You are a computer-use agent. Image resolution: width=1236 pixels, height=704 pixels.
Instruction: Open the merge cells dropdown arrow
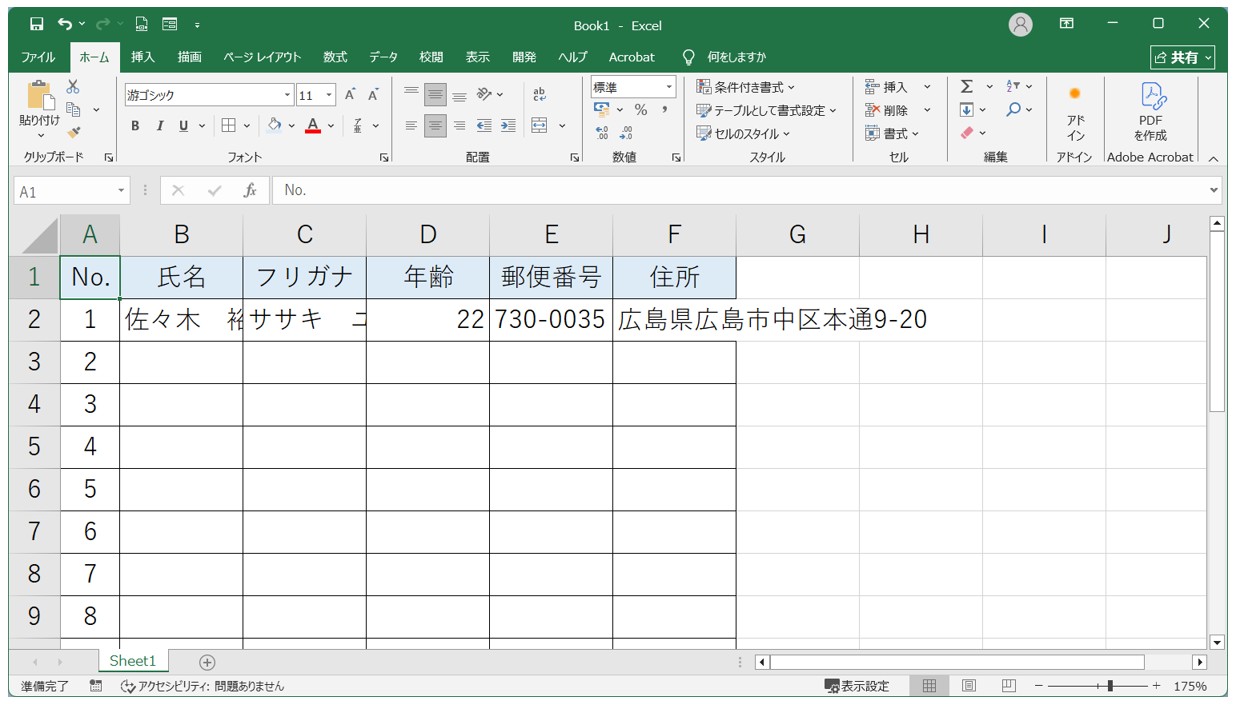click(562, 126)
